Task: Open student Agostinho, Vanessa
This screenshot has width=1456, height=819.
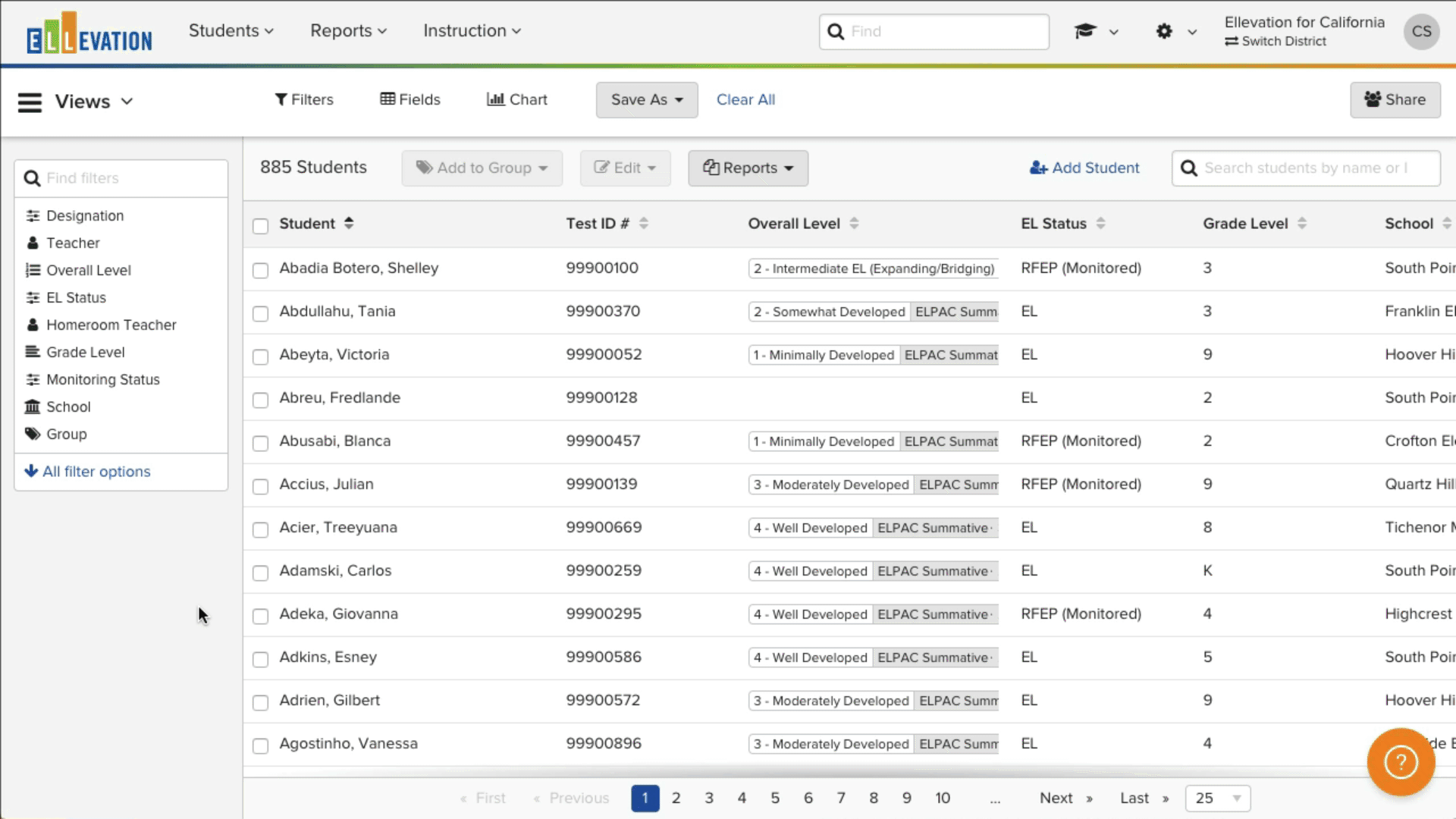Action: tap(348, 744)
